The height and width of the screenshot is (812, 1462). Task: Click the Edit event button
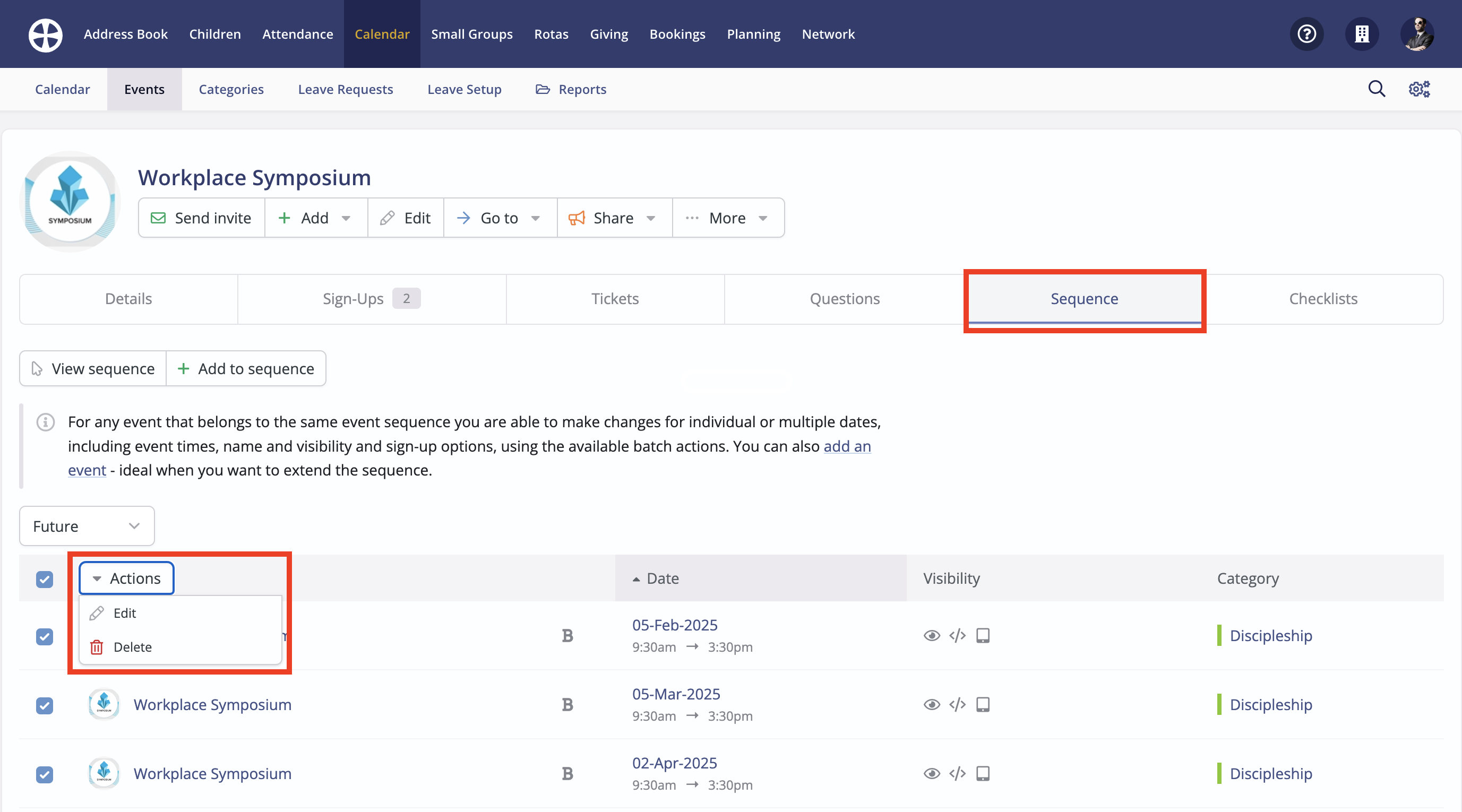point(406,218)
